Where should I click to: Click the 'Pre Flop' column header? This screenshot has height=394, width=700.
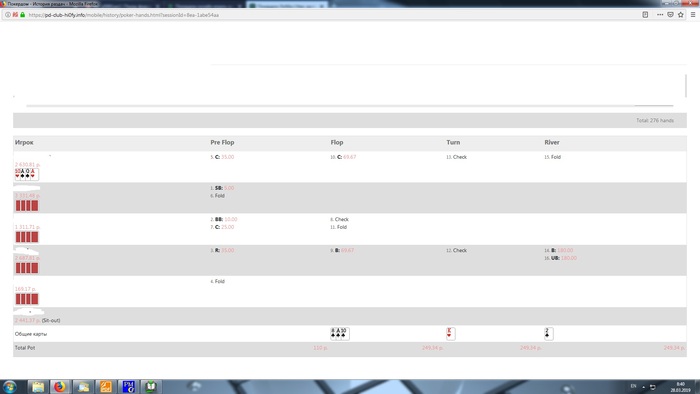(222, 142)
